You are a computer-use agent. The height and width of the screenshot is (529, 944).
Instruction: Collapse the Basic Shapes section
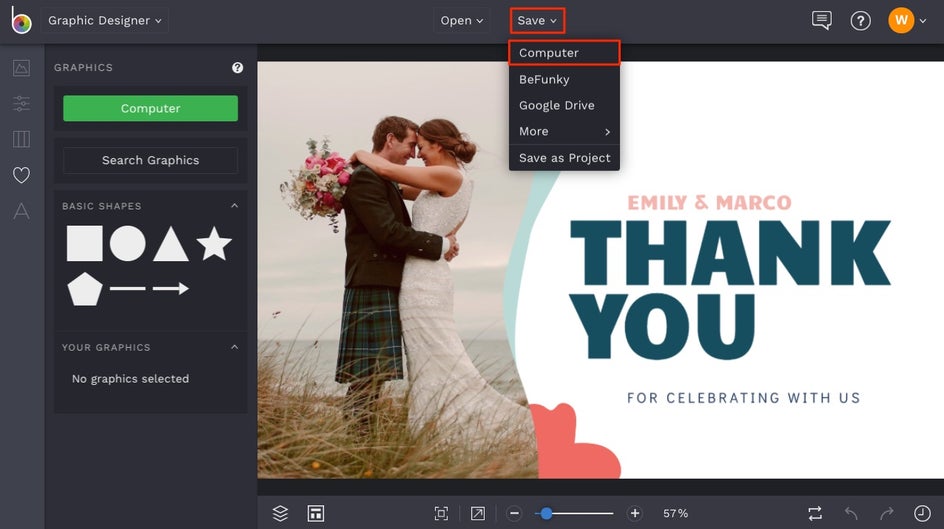pyautogui.click(x=234, y=206)
